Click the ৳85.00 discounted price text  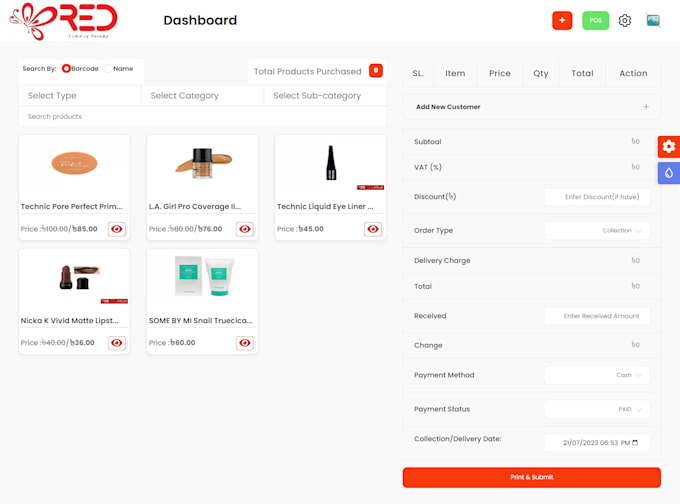pos(85,229)
